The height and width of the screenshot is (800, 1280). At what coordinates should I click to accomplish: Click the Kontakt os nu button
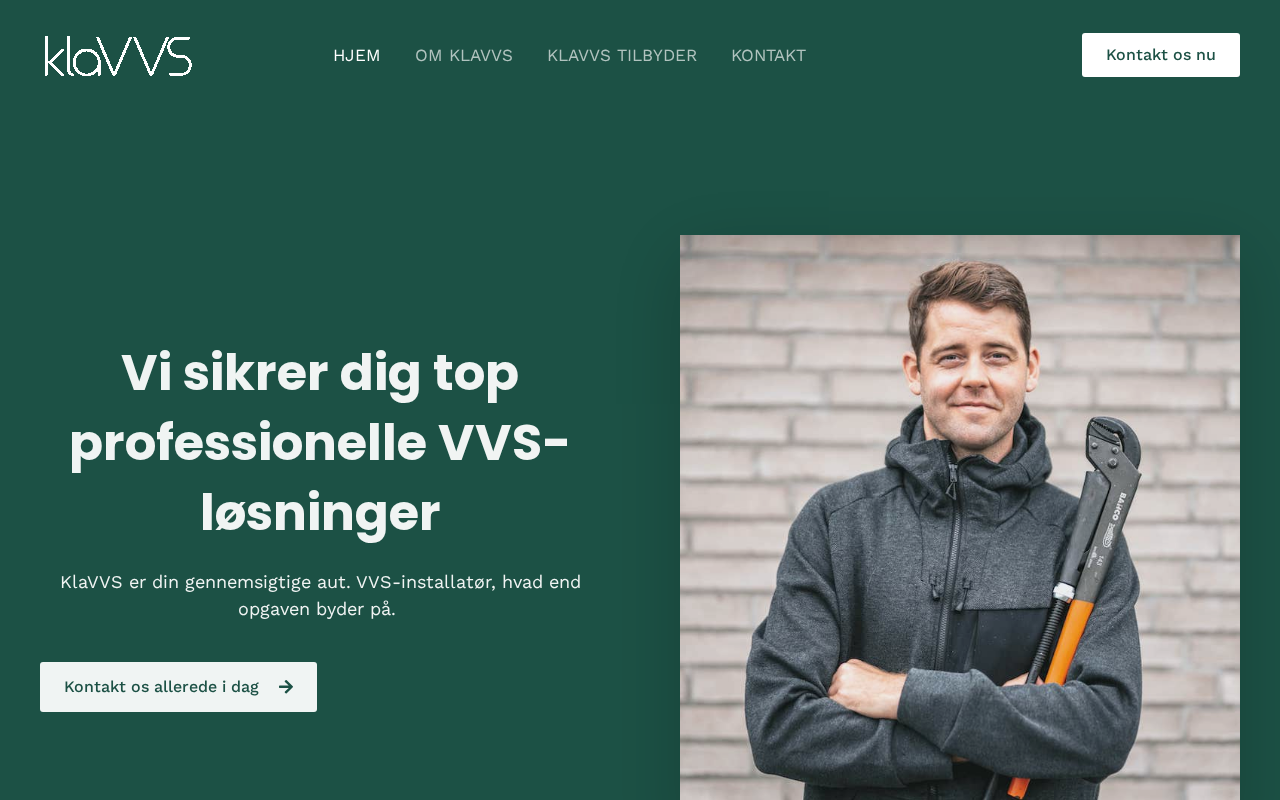tap(1160, 55)
